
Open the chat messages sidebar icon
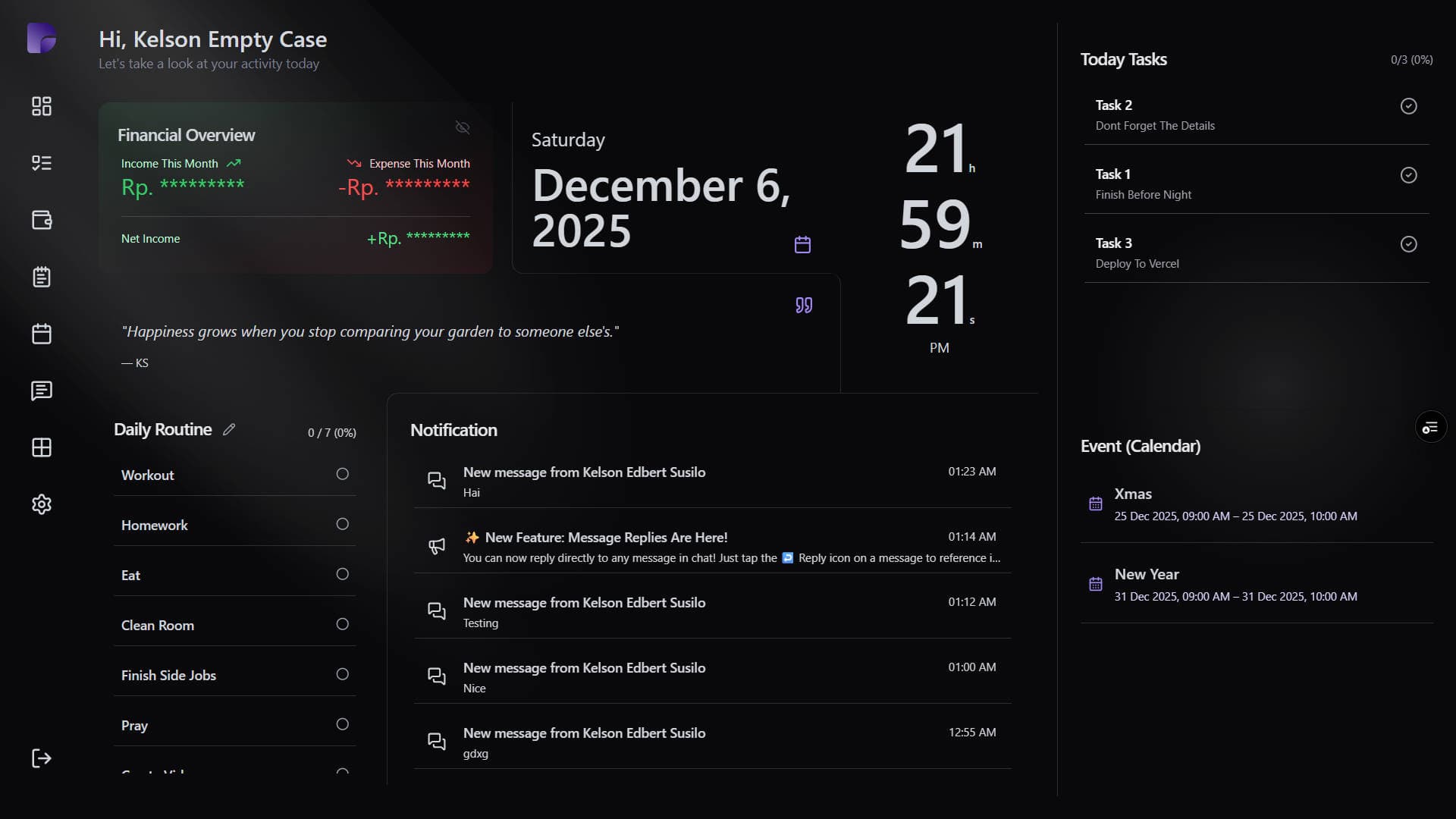point(42,391)
